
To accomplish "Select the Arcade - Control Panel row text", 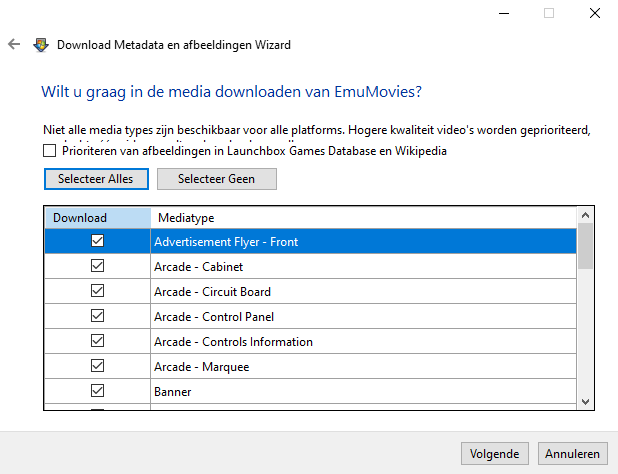I will click(214, 317).
